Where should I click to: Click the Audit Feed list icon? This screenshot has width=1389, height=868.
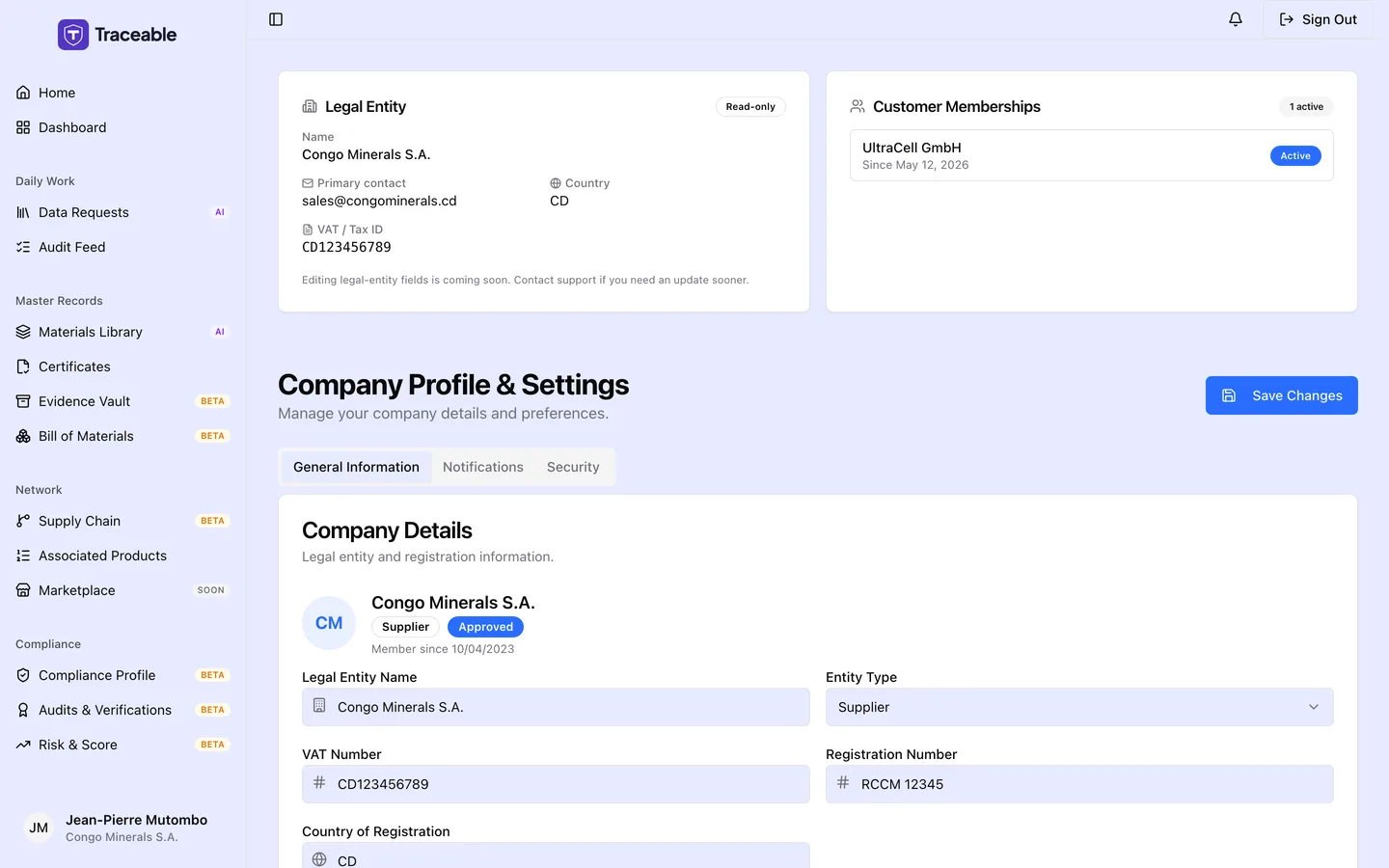click(23, 247)
